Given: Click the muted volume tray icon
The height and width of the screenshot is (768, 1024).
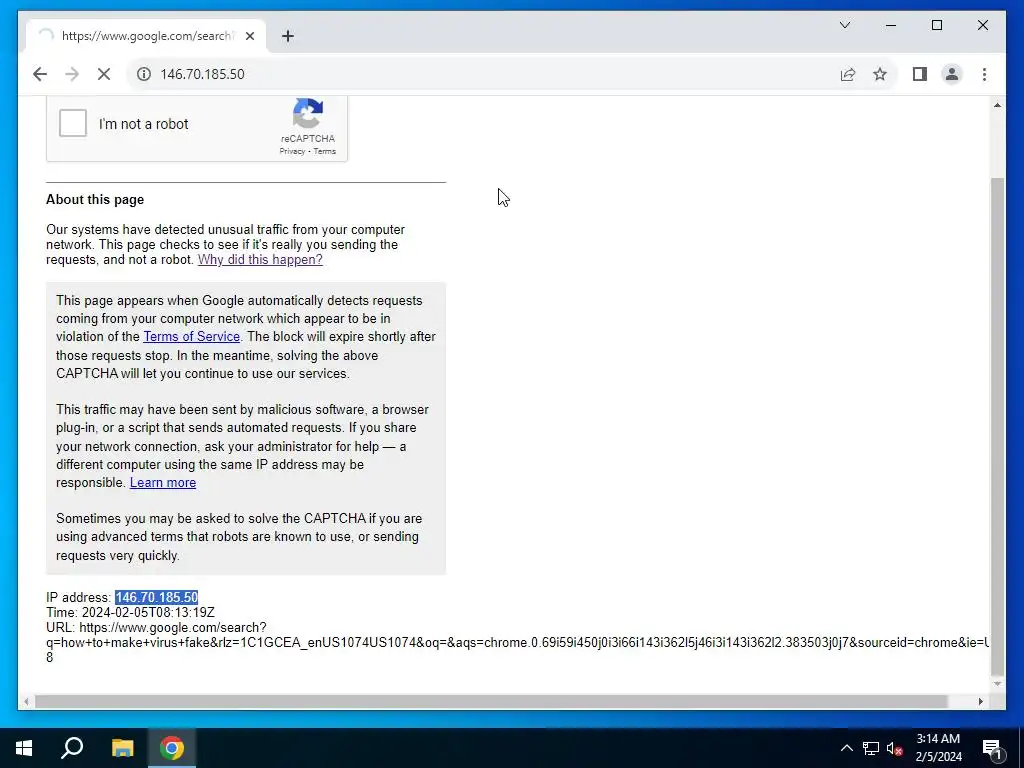Looking at the screenshot, I should tap(894, 748).
